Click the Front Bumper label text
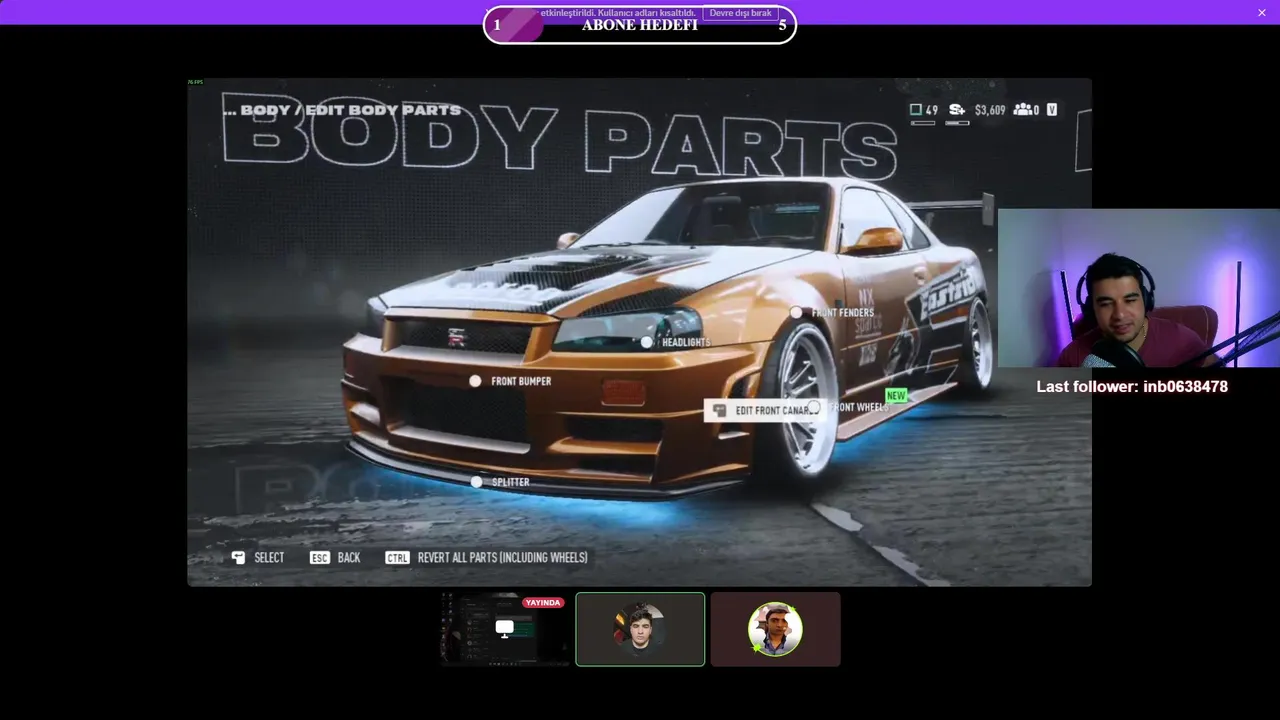This screenshot has width=1280, height=720. (521, 381)
